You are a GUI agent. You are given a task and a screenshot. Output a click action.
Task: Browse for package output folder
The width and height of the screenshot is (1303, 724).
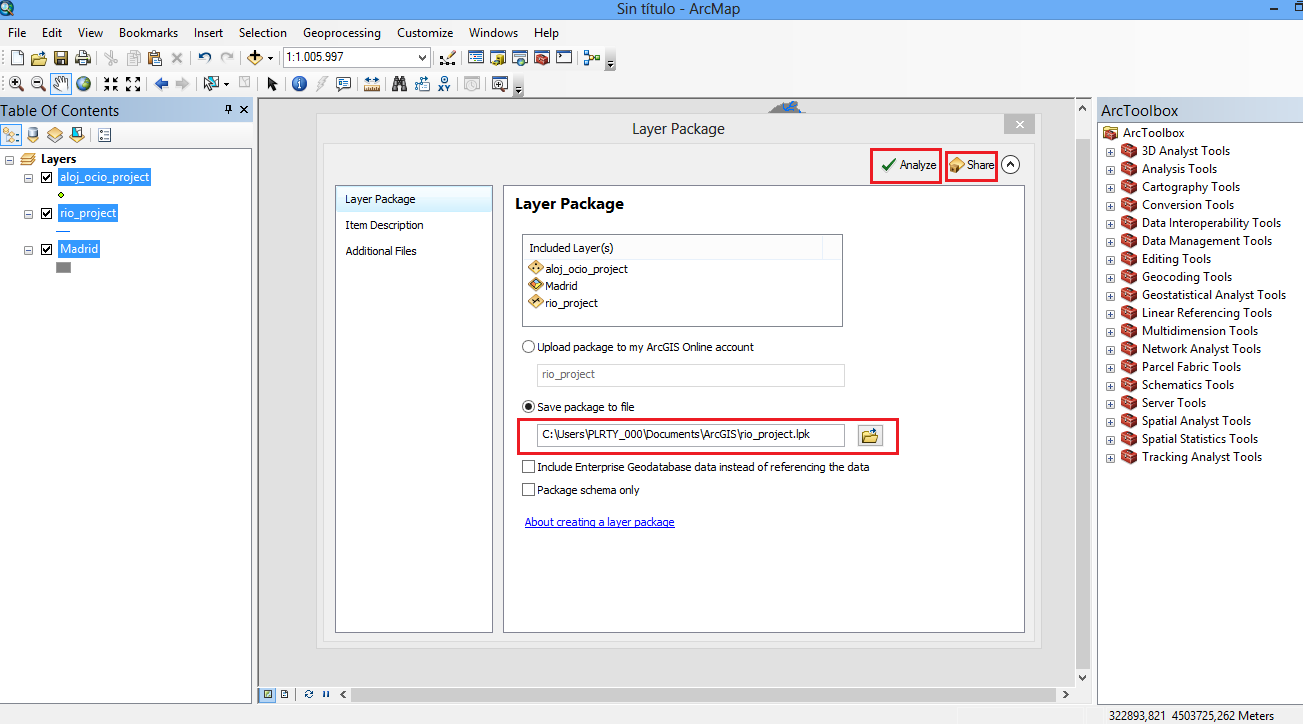870,435
